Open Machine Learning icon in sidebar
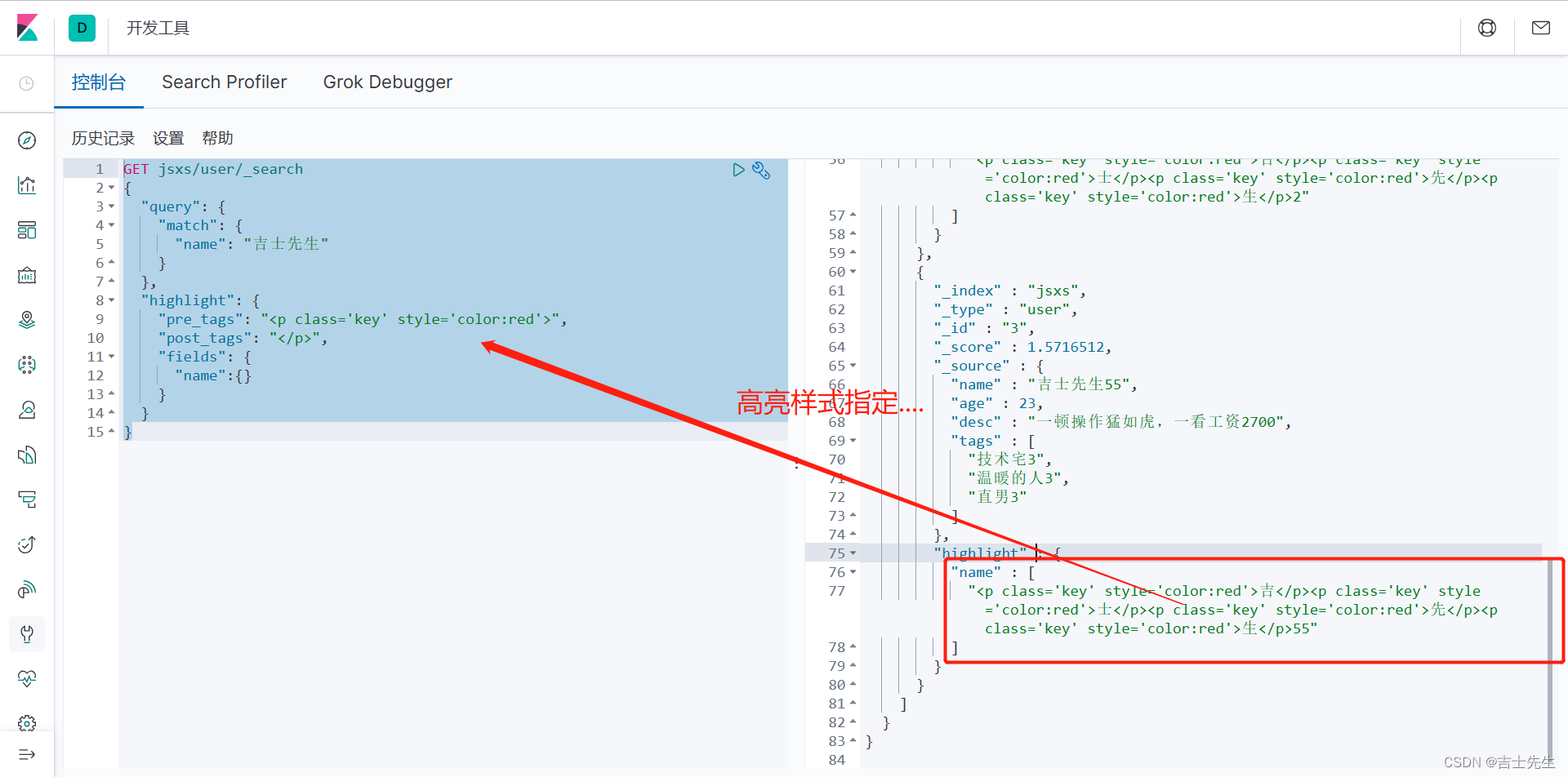Screen dimensions: 1568x777 (27, 365)
